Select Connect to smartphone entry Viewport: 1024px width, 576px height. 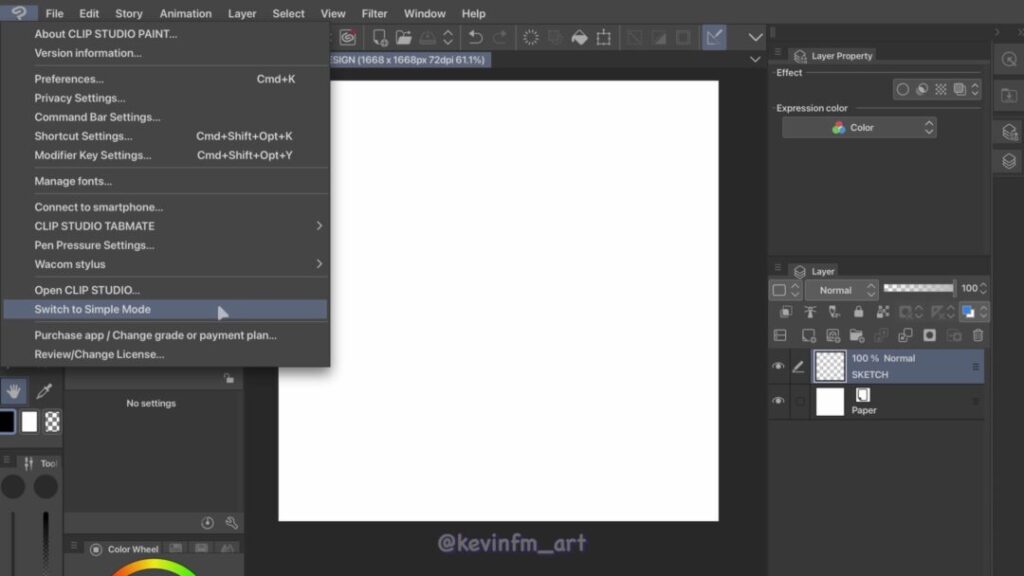(166, 207)
